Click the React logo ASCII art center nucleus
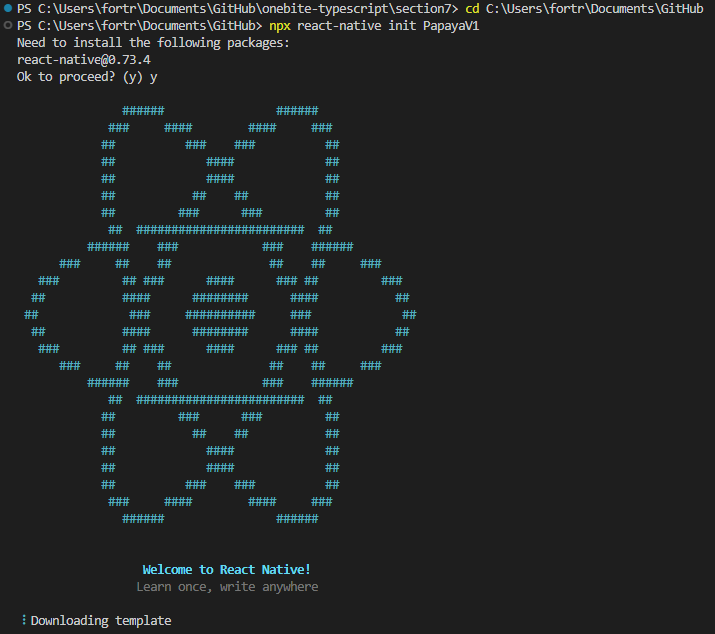The image size is (715, 634). click(x=220, y=315)
